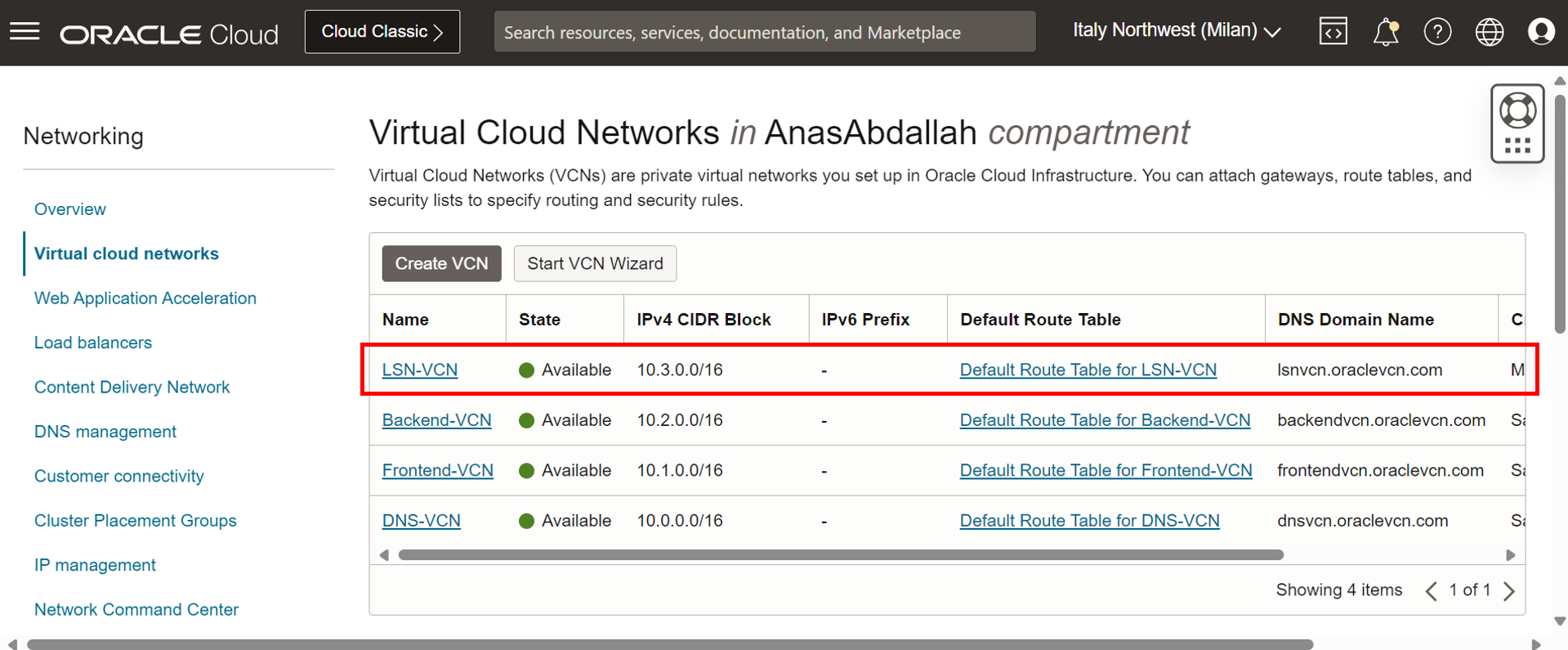Click dnsvcn.oraclevcn.com domain text
The height and width of the screenshot is (650, 1568).
pos(1363,521)
